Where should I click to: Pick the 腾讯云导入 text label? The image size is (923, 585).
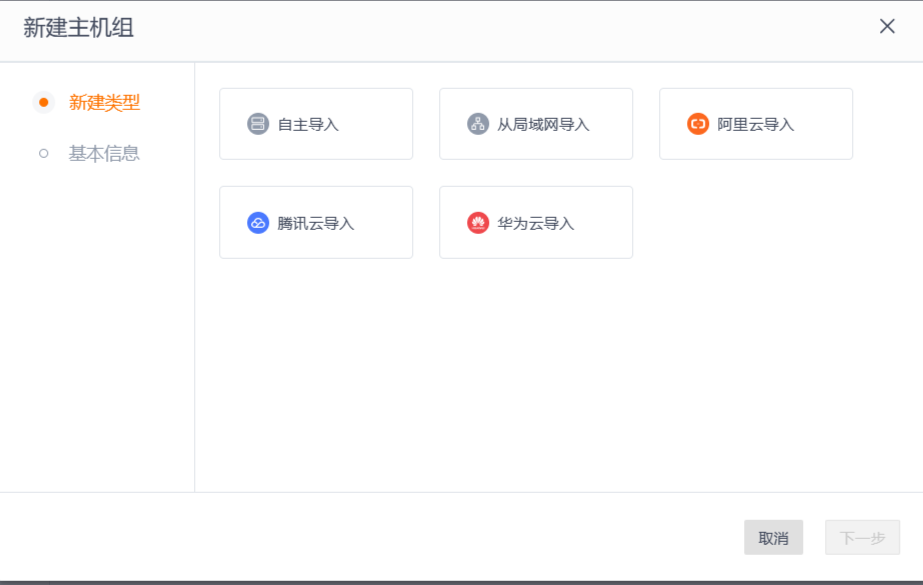point(316,224)
